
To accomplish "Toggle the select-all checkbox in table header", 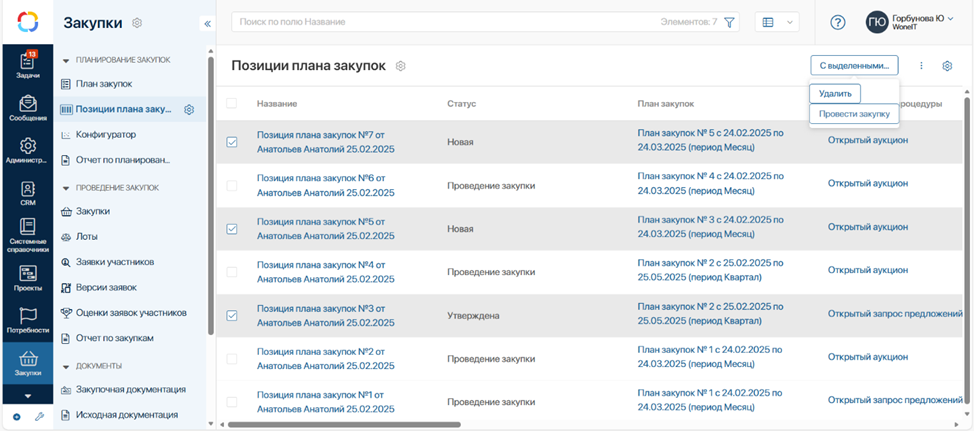I will click(232, 103).
